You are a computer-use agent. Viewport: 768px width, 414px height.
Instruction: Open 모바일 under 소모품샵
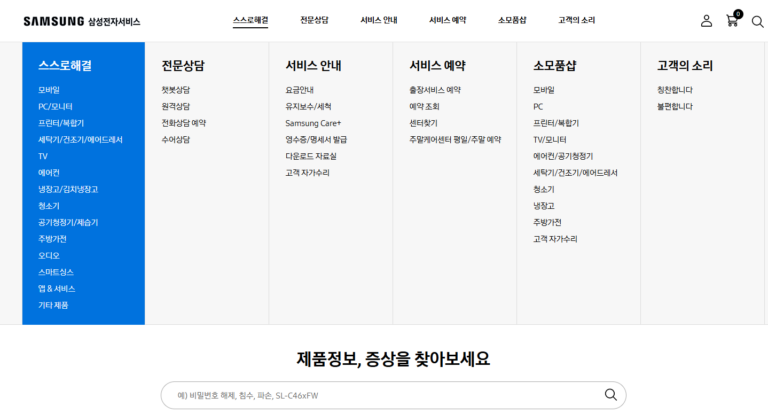click(544, 90)
